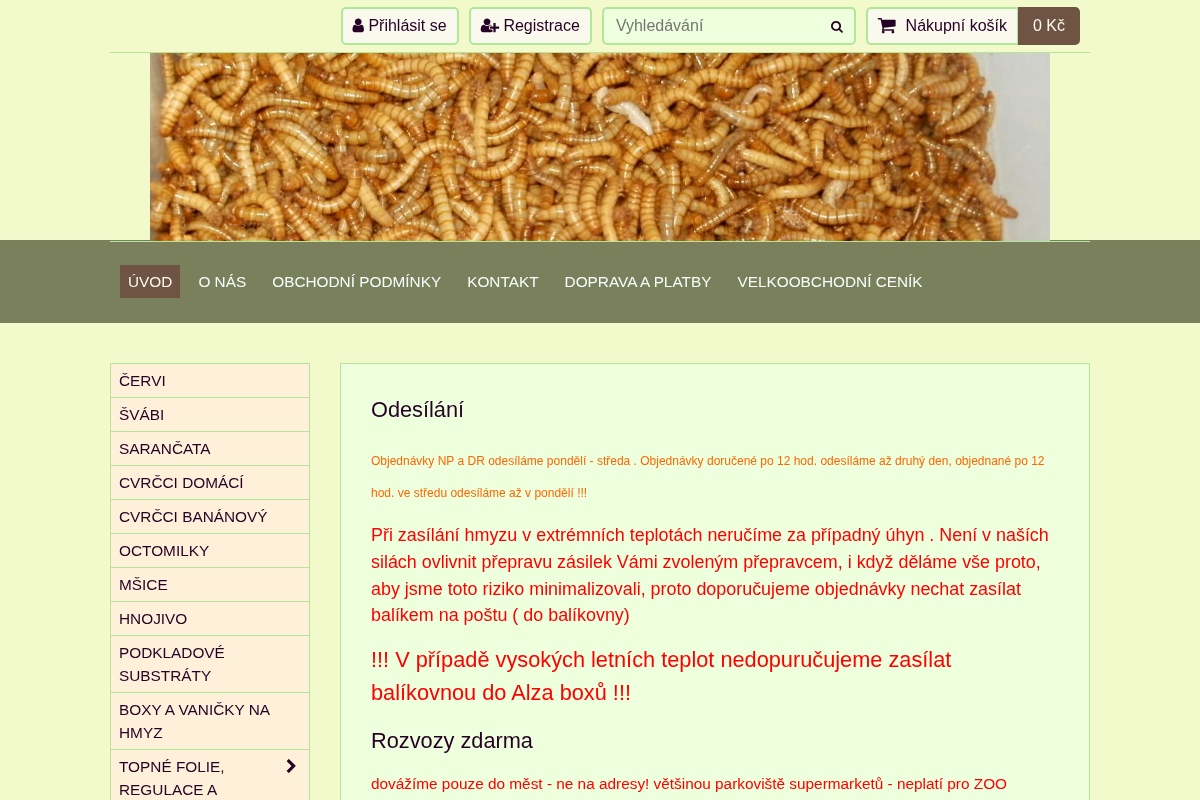Open DOPRAVA A PLATBY
This screenshot has height=800, width=1200.
pos(638,282)
